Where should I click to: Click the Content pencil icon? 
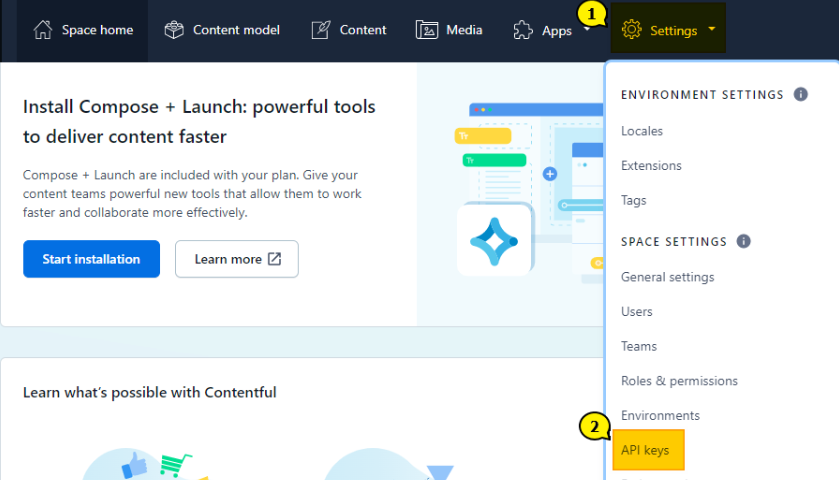(x=321, y=30)
